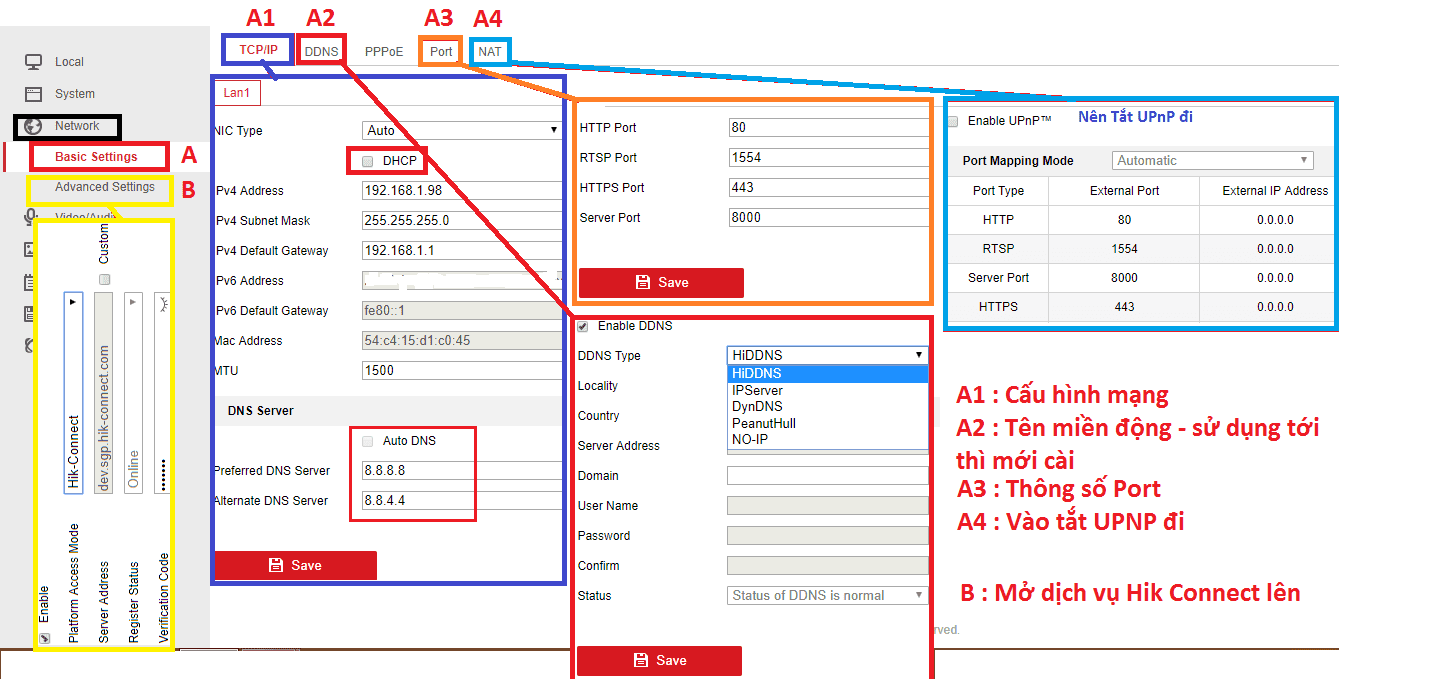Toggle the Enable checkbox for Hik-Connect
1446x694 pixels.
44,639
